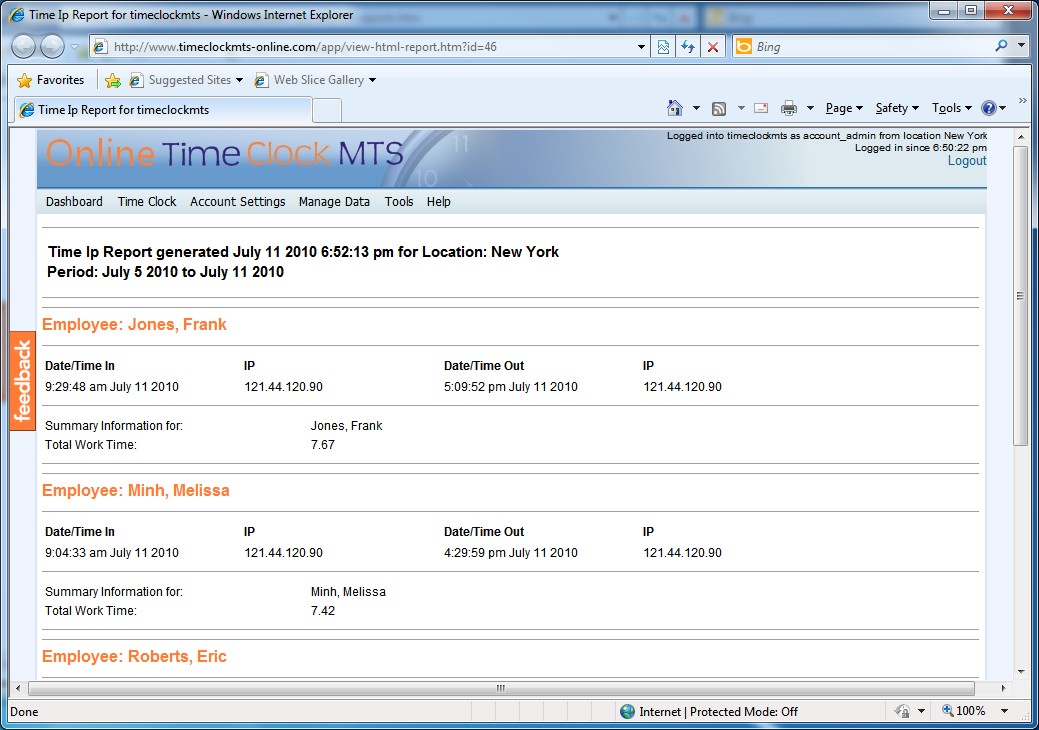Click the Compatibility View icon in address bar
The height and width of the screenshot is (730, 1039).
point(663,46)
